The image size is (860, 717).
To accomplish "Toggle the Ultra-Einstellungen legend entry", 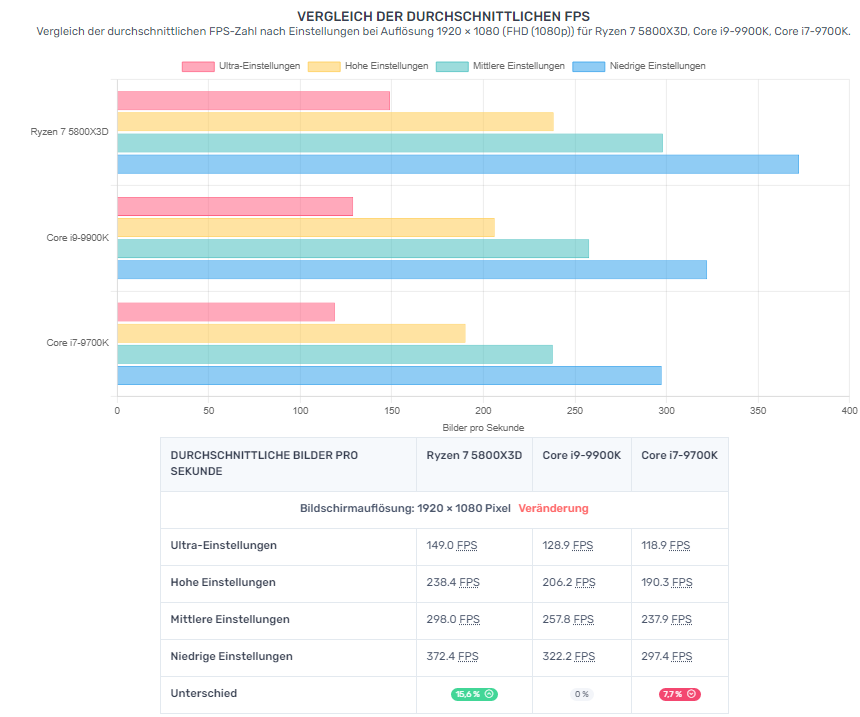I will pos(241,66).
